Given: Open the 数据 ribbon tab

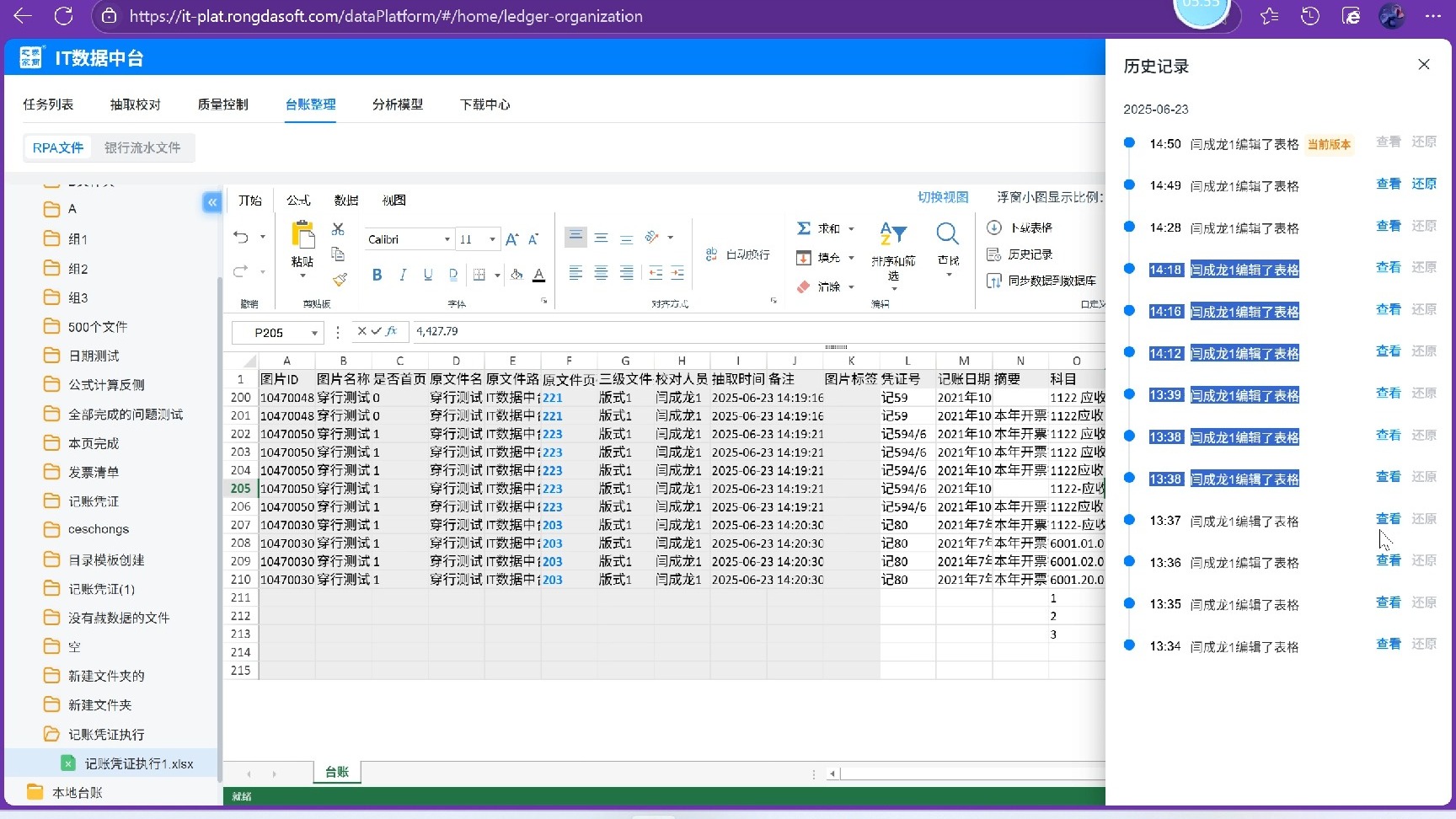Looking at the screenshot, I should click(346, 201).
